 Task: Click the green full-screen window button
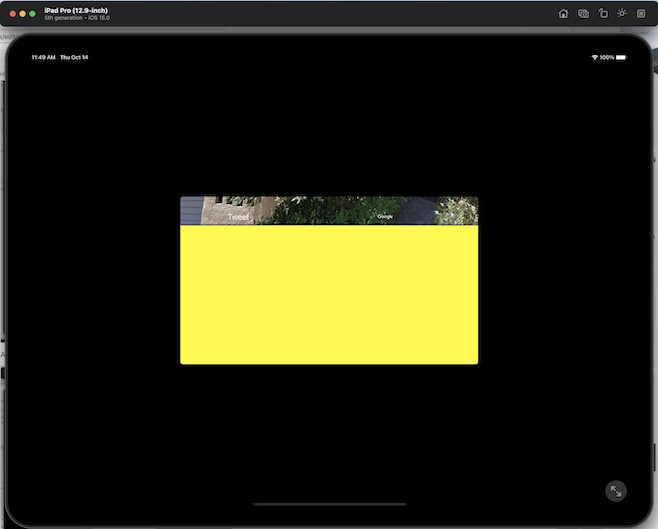[32, 14]
